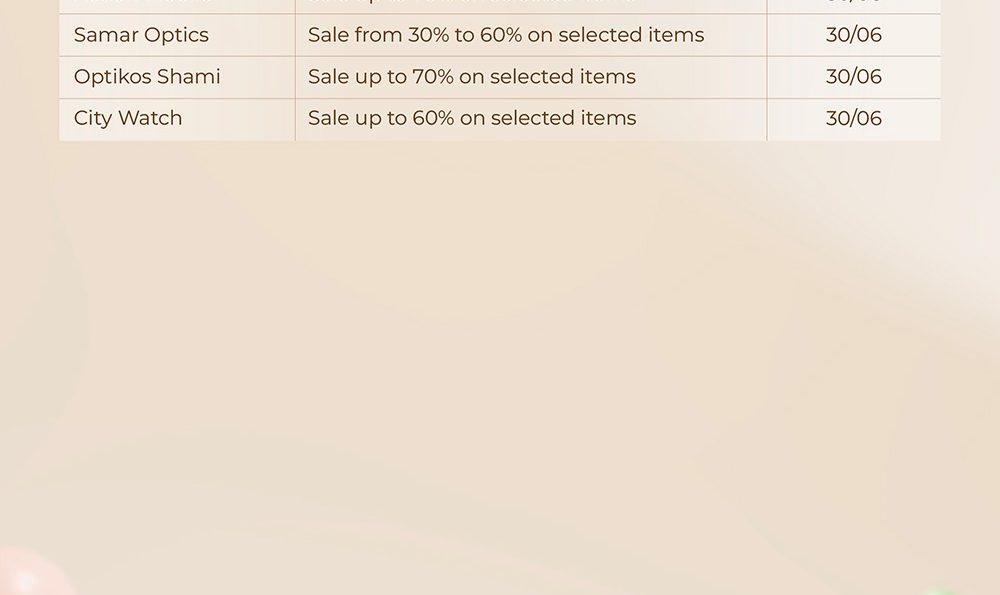Image resolution: width=1000 pixels, height=595 pixels.
Task: Click the 30/06 date in Samar Optics row
Action: [853, 34]
